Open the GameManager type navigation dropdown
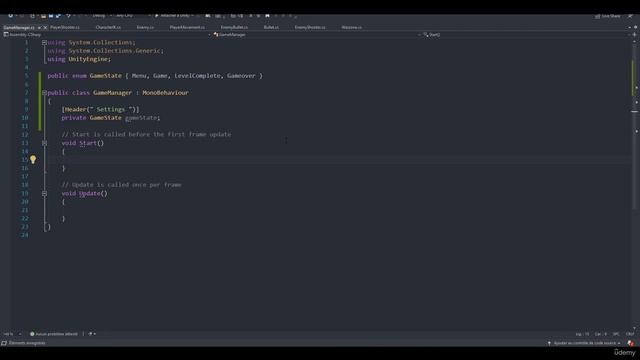The height and width of the screenshot is (360, 640). [x=317, y=35]
